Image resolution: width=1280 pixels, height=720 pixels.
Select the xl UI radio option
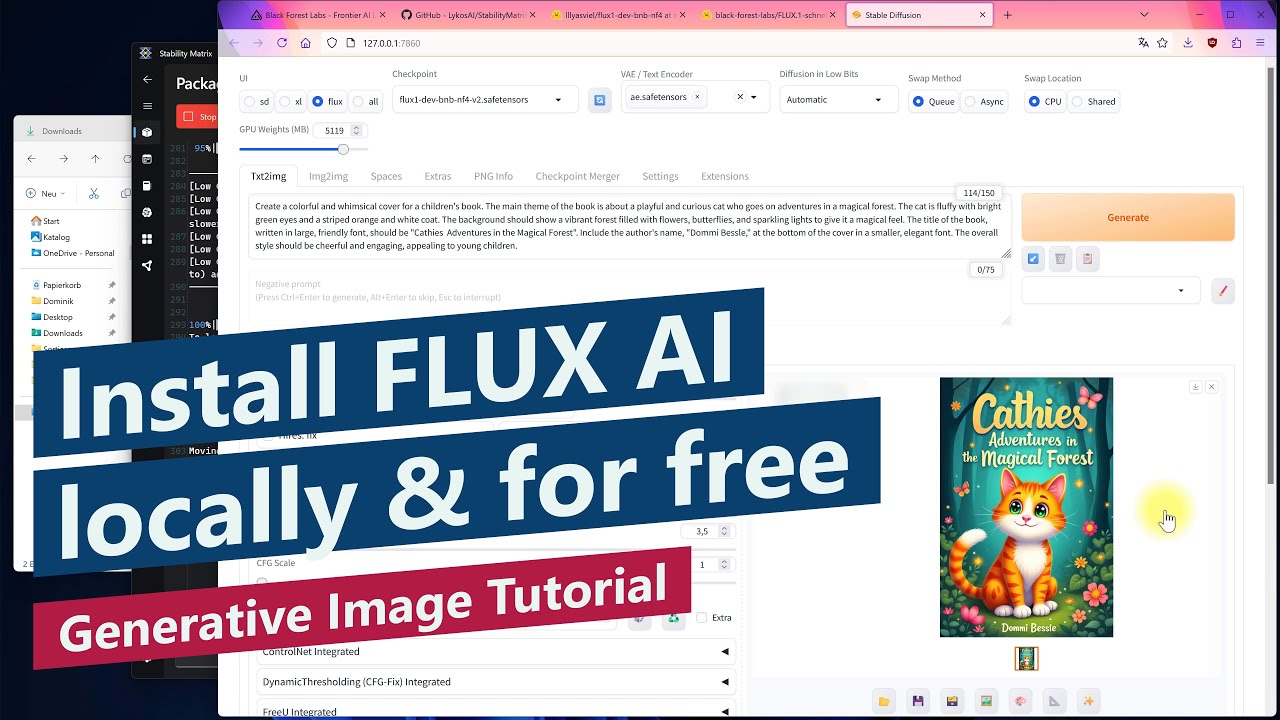pos(291,101)
